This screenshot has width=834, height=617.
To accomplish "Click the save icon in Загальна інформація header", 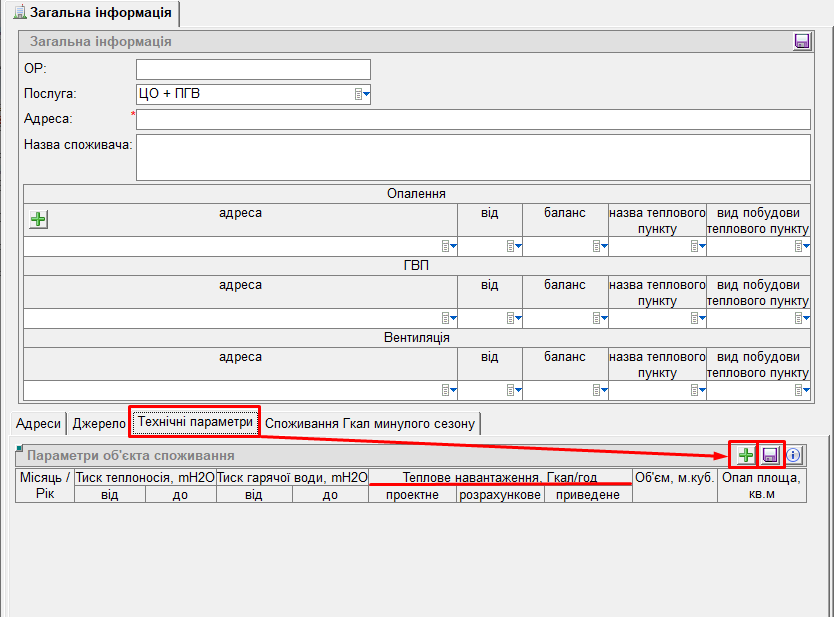I will pyautogui.click(x=801, y=41).
